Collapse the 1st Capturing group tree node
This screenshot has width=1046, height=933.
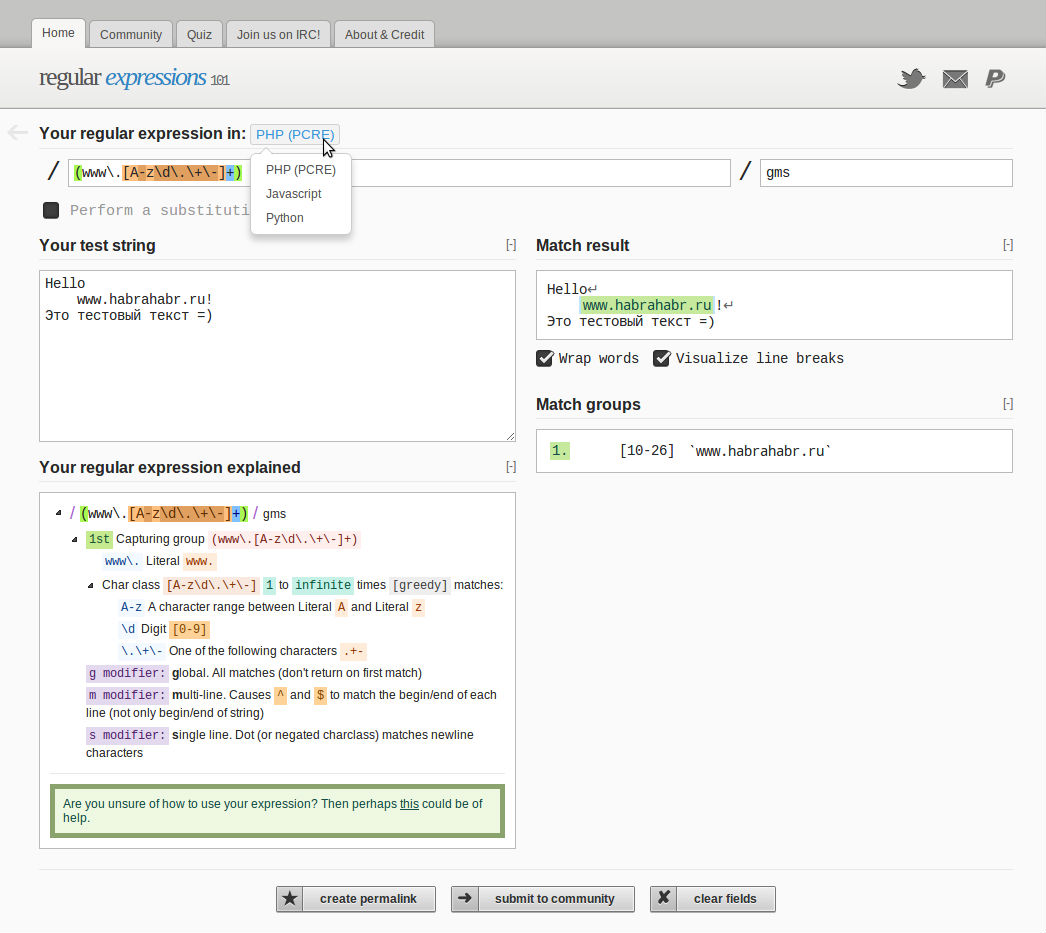(76, 539)
